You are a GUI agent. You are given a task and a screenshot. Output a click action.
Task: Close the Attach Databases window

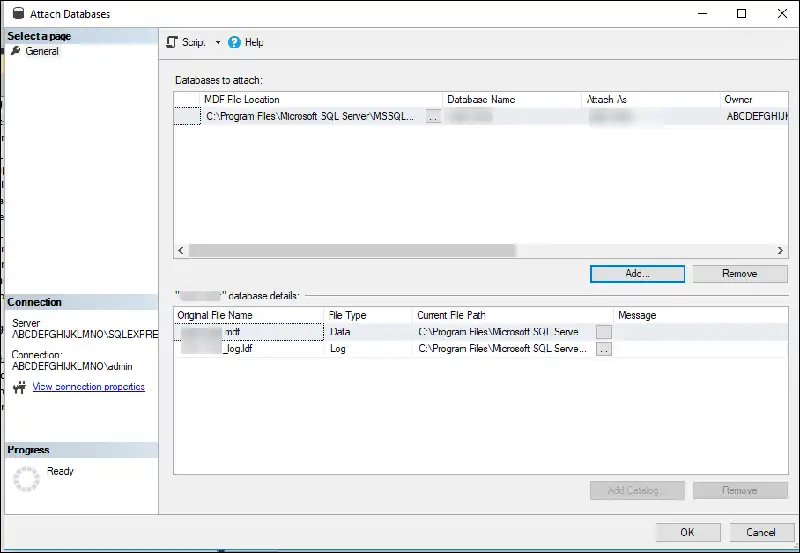coord(782,14)
